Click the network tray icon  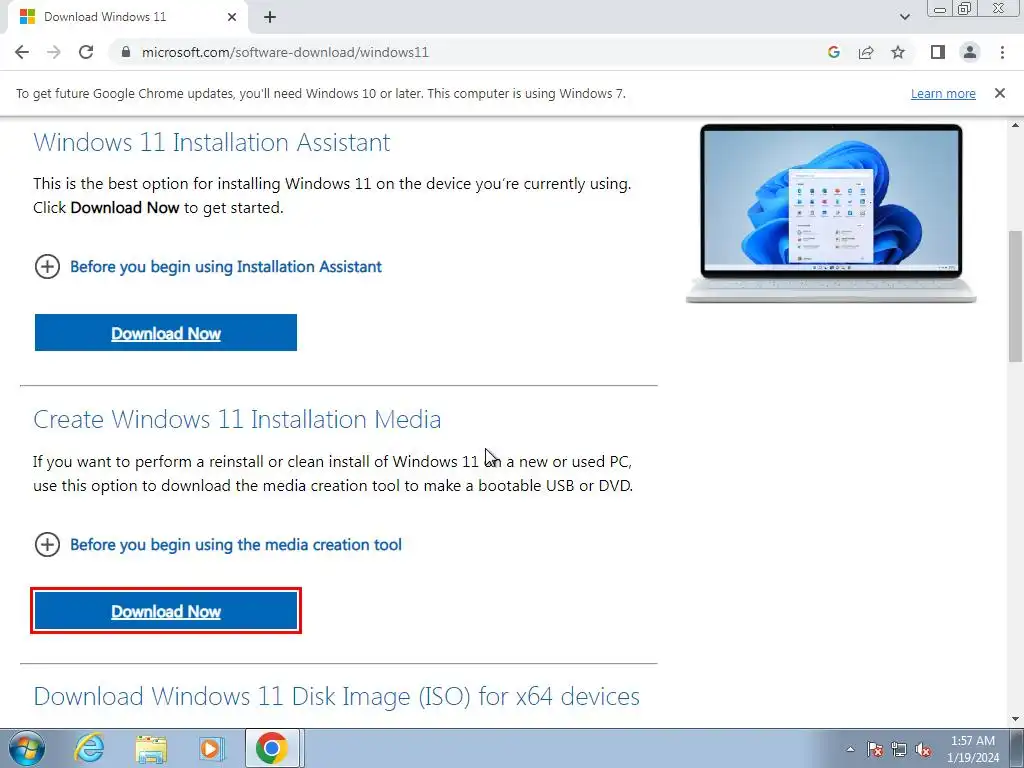(899, 749)
